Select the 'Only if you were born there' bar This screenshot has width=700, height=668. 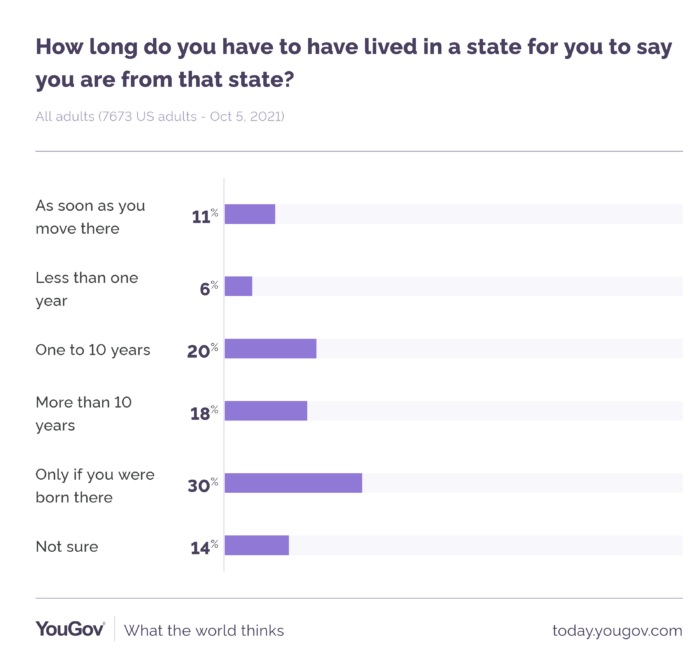point(293,484)
